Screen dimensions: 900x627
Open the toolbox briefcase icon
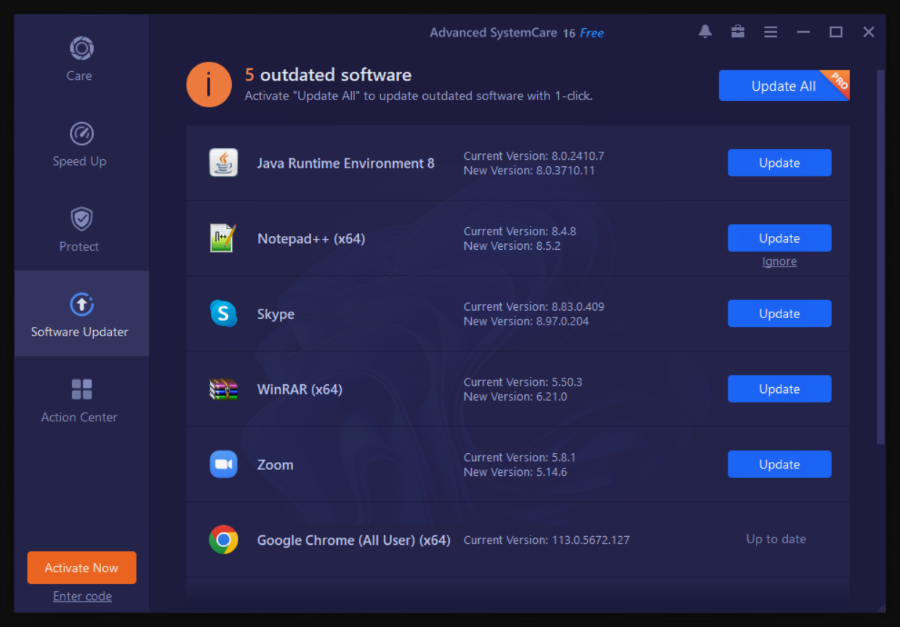click(738, 32)
